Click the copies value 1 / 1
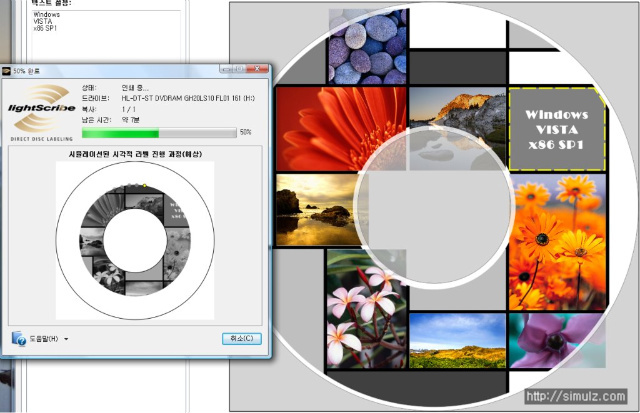Image resolution: width=640 pixels, height=413 pixels. click(x=128, y=109)
